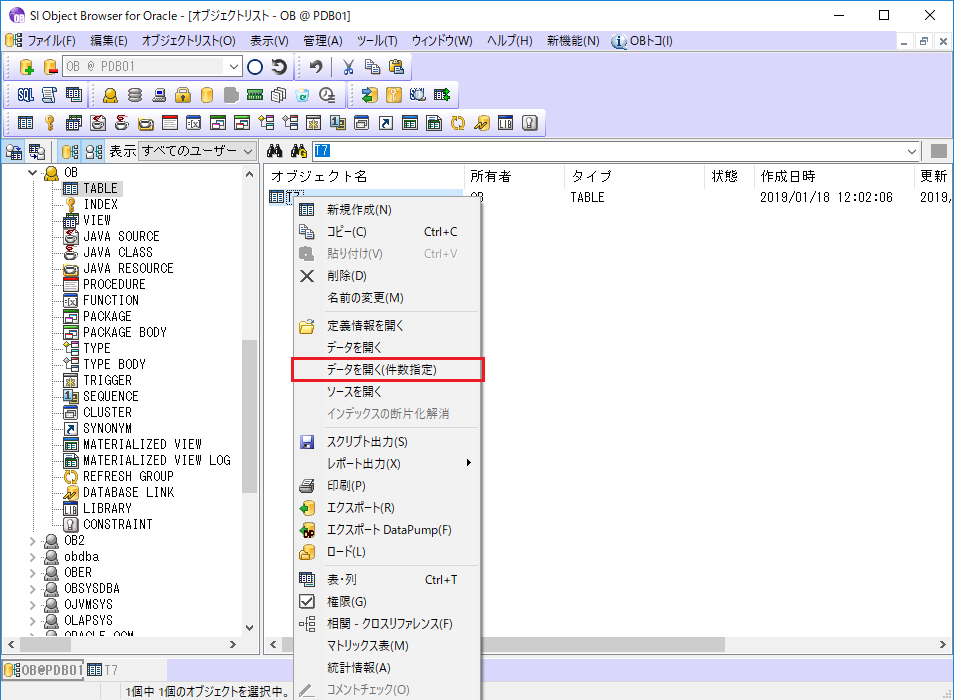Click the scissors cut icon

[x=348, y=67]
